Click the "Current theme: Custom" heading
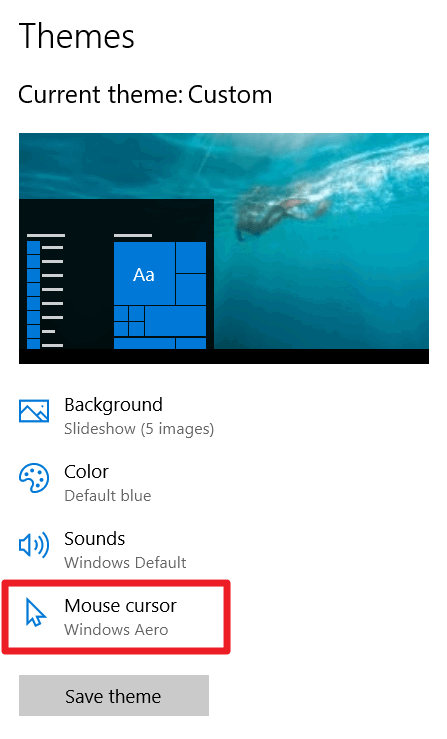The image size is (447, 739). (145, 95)
